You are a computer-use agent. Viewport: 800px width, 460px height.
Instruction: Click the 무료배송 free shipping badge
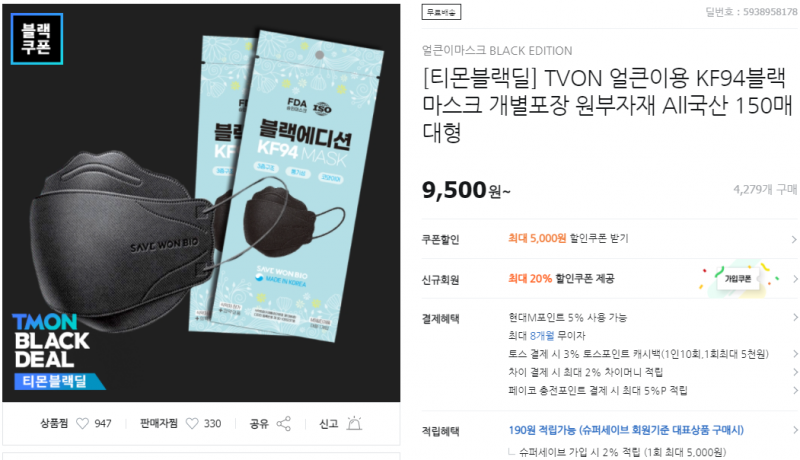coord(441,12)
